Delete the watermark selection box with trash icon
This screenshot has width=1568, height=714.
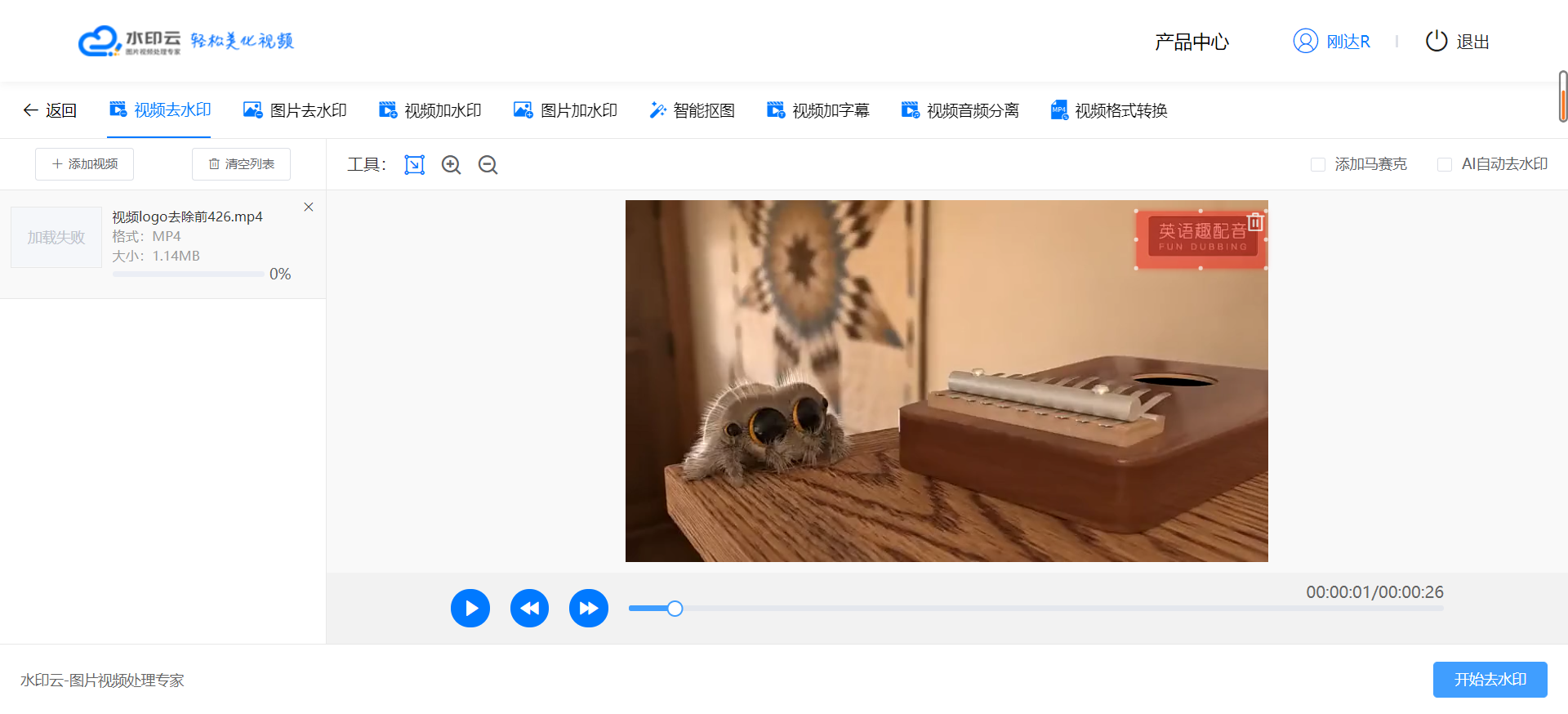coord(1256,221)
